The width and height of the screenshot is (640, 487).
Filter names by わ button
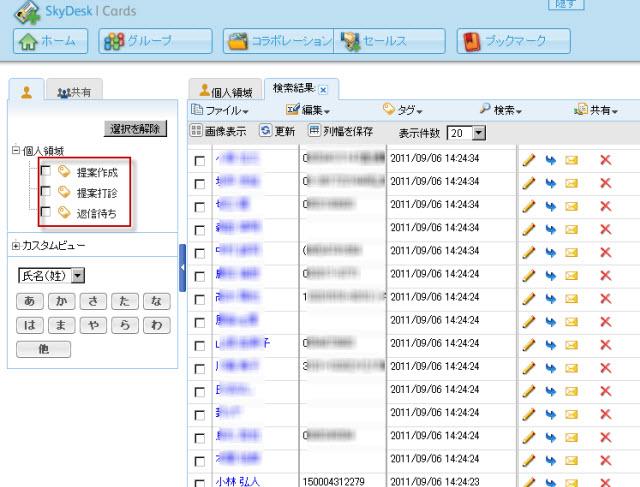click(157, 325)
